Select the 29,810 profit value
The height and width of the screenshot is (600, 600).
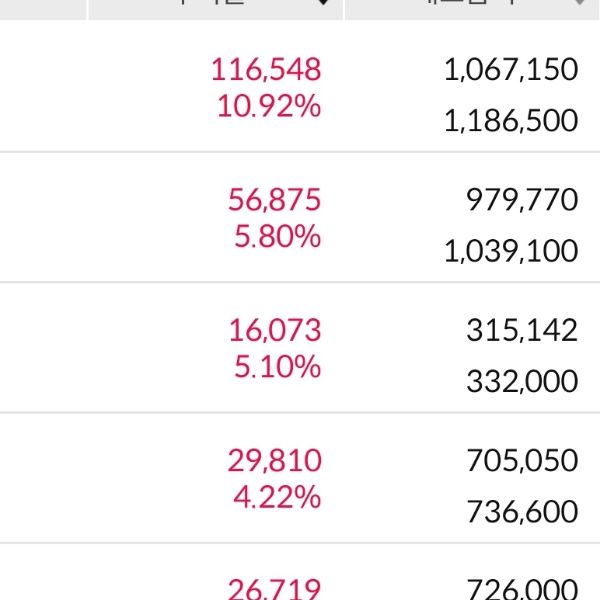275,460
